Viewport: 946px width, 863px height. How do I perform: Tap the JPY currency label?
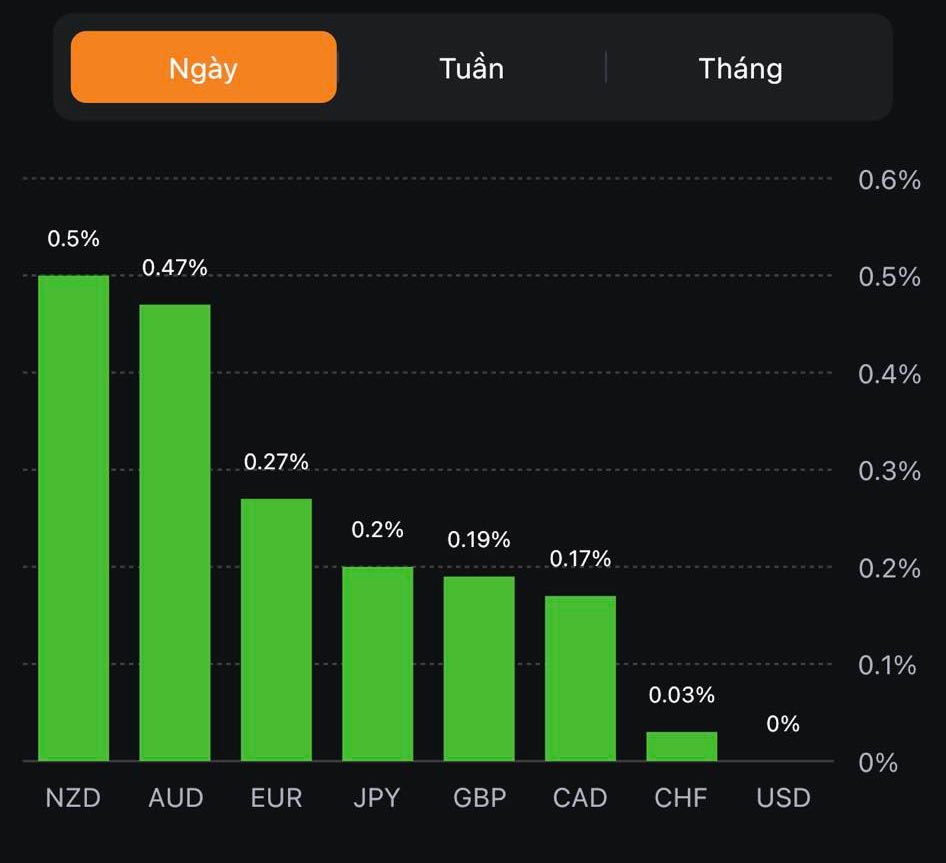pos(377,798)
